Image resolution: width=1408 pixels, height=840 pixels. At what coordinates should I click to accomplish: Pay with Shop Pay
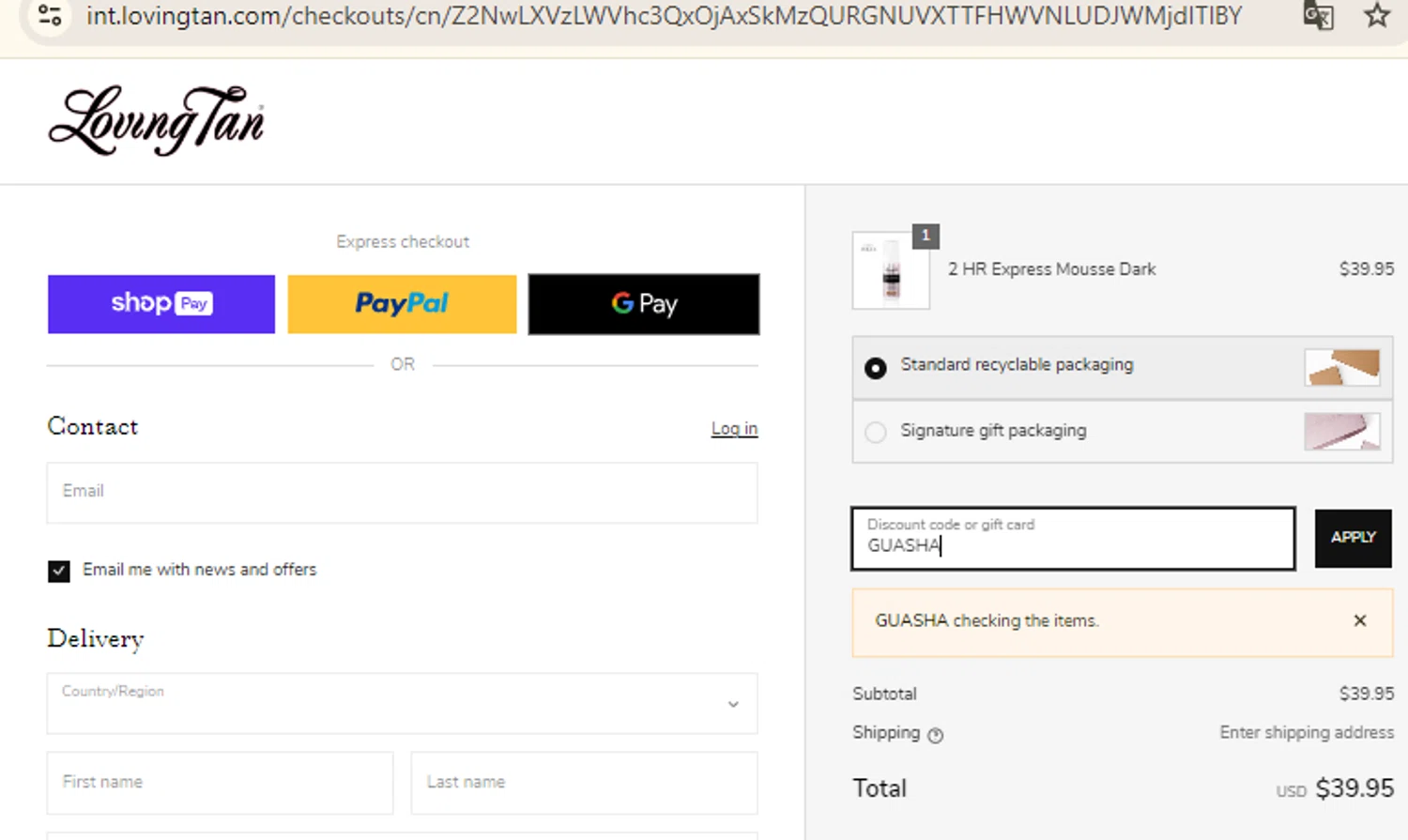[x=161, y=304]
